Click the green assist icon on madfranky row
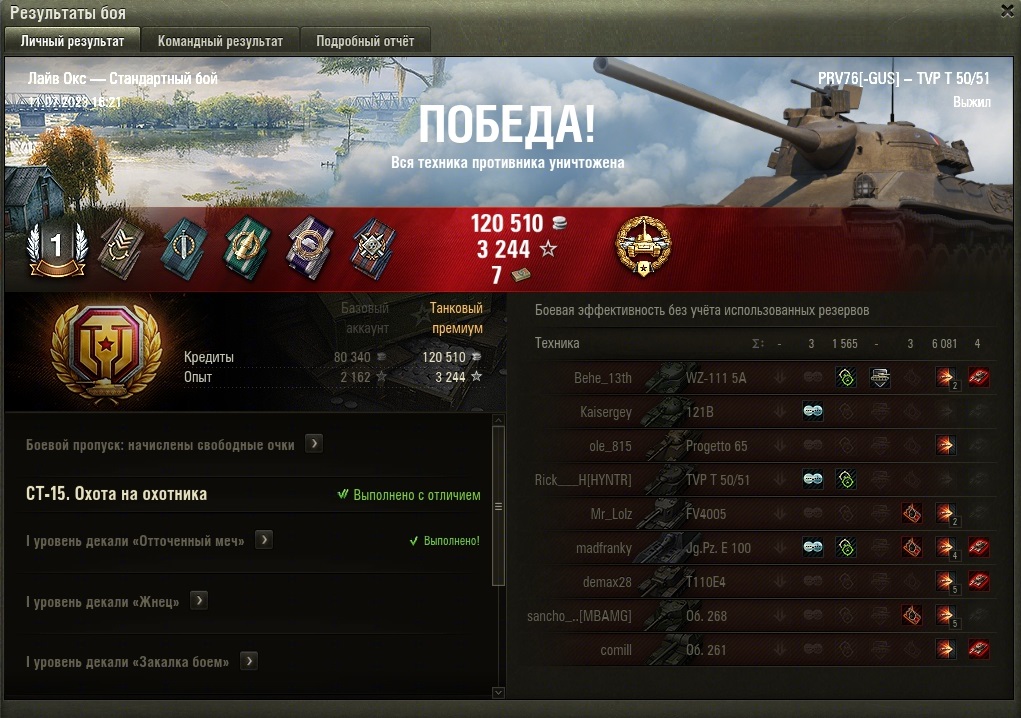The width and height of the screenshot is (1021, 718). tap(846, 547)
